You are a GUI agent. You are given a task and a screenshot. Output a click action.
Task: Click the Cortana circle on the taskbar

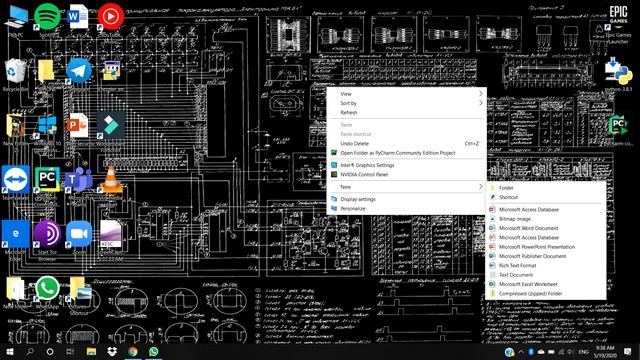coord(50,351)
